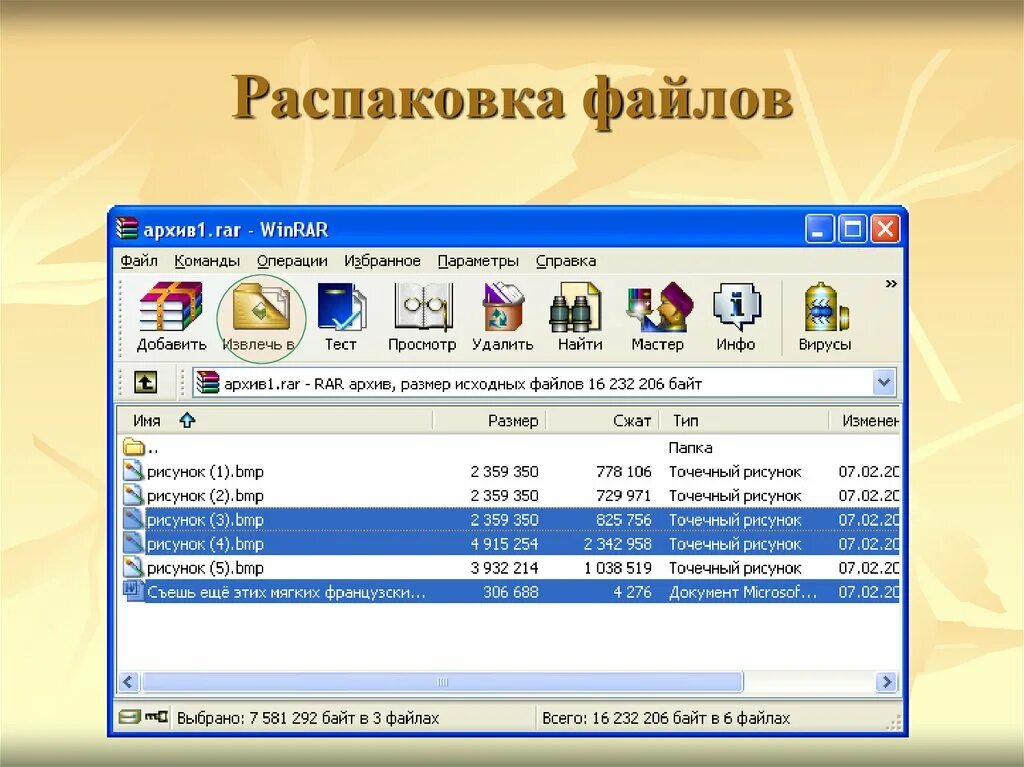Open the Справка menu
The height and width of the screenshot is (767, 1024).
click(x=566, y=261)
